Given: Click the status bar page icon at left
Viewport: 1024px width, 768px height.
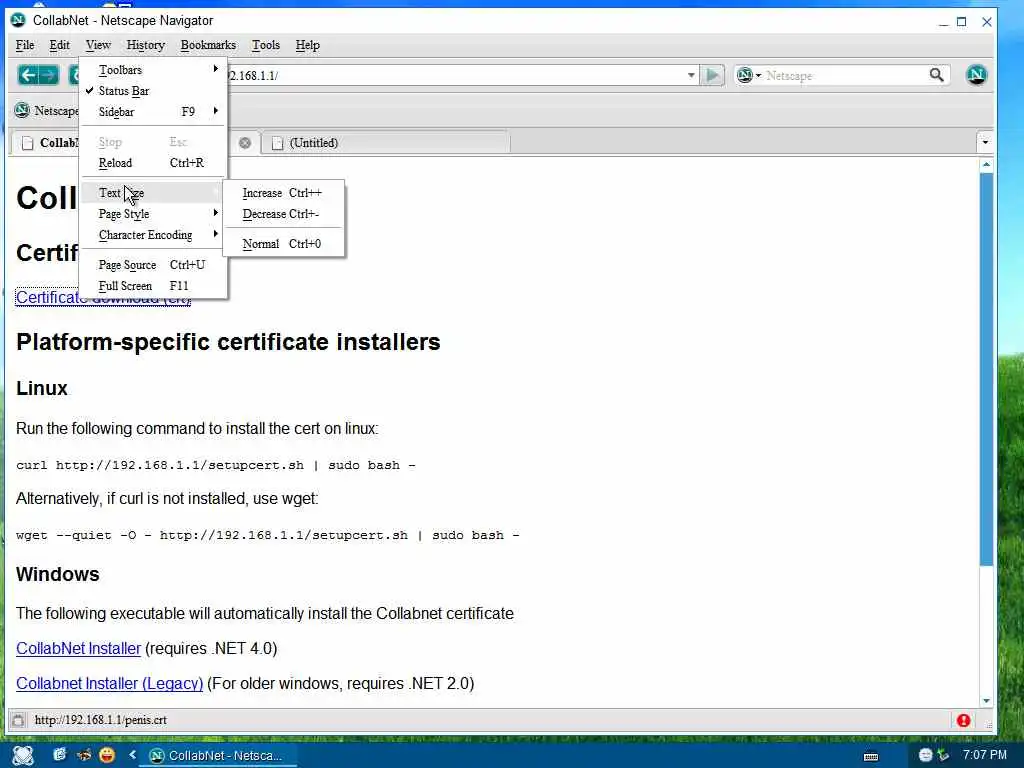Looking at the screenshot, I should 18,720.
